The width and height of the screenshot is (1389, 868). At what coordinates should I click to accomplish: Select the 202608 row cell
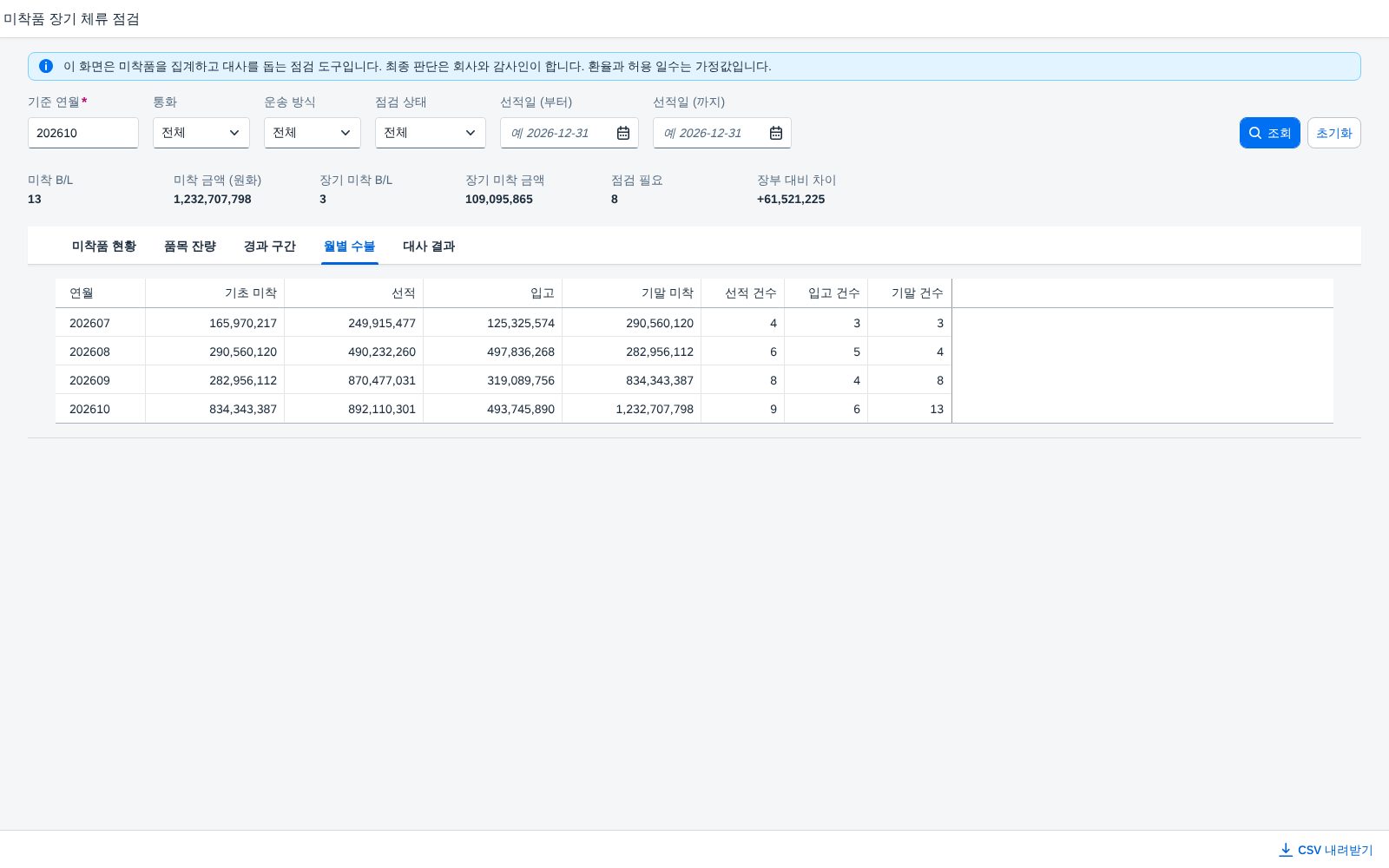[x=101, y=352]
